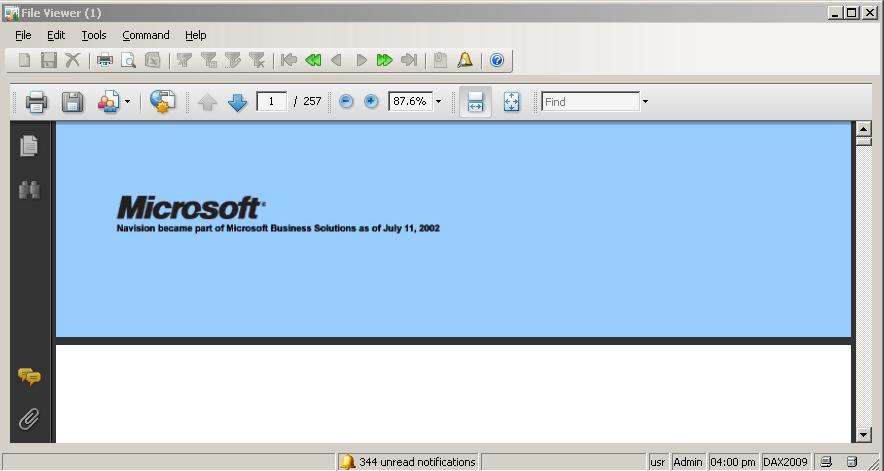Click the New document icon in Dynamics toolbar
This screenshot has width=884, height=471.
24,60
